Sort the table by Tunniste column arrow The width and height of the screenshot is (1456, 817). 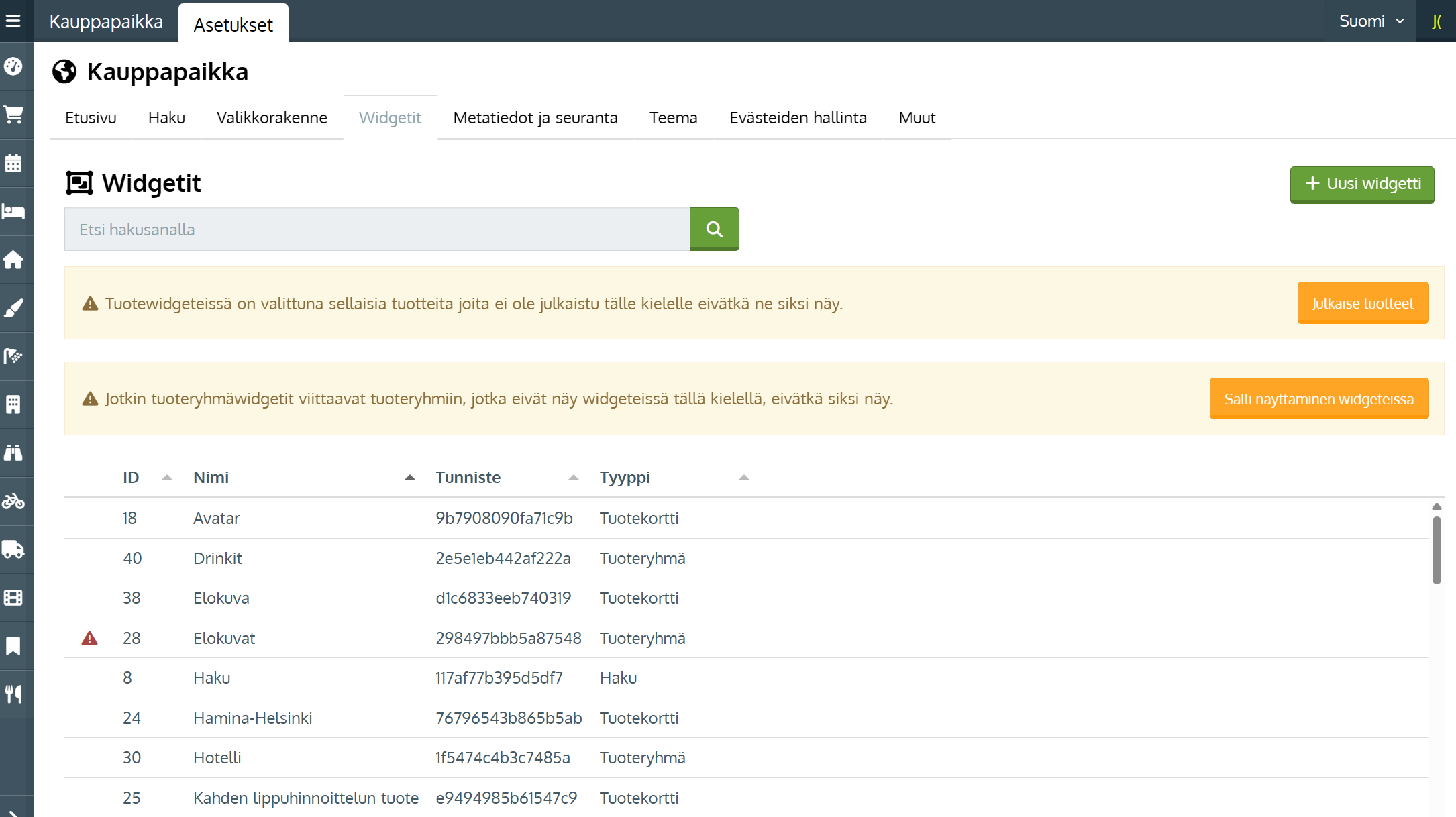[574, 478]
